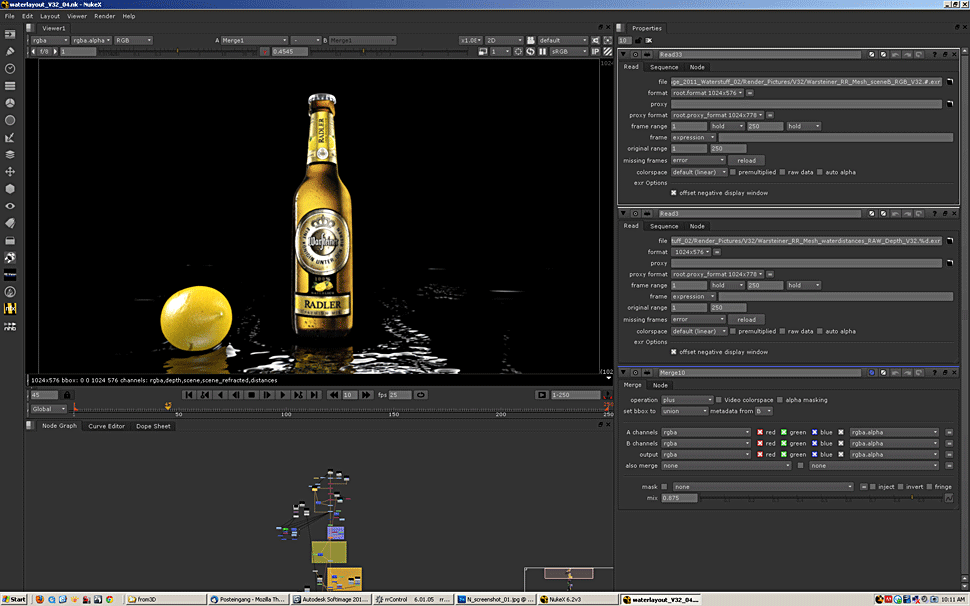
Task: Open the set bbox to union dropdown
Action: (x=685, y=411)
